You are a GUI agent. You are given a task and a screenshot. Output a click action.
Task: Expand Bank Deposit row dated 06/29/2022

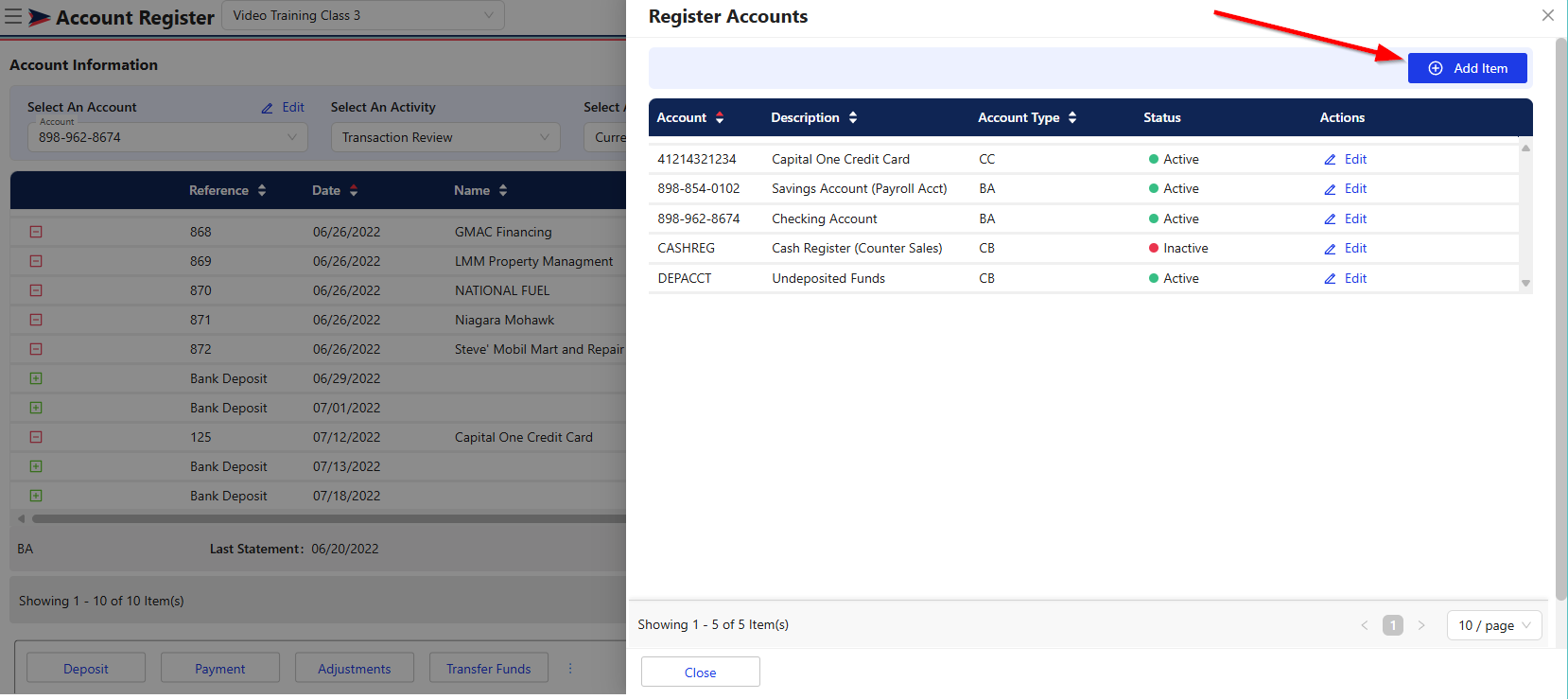(x=36, y=378)
